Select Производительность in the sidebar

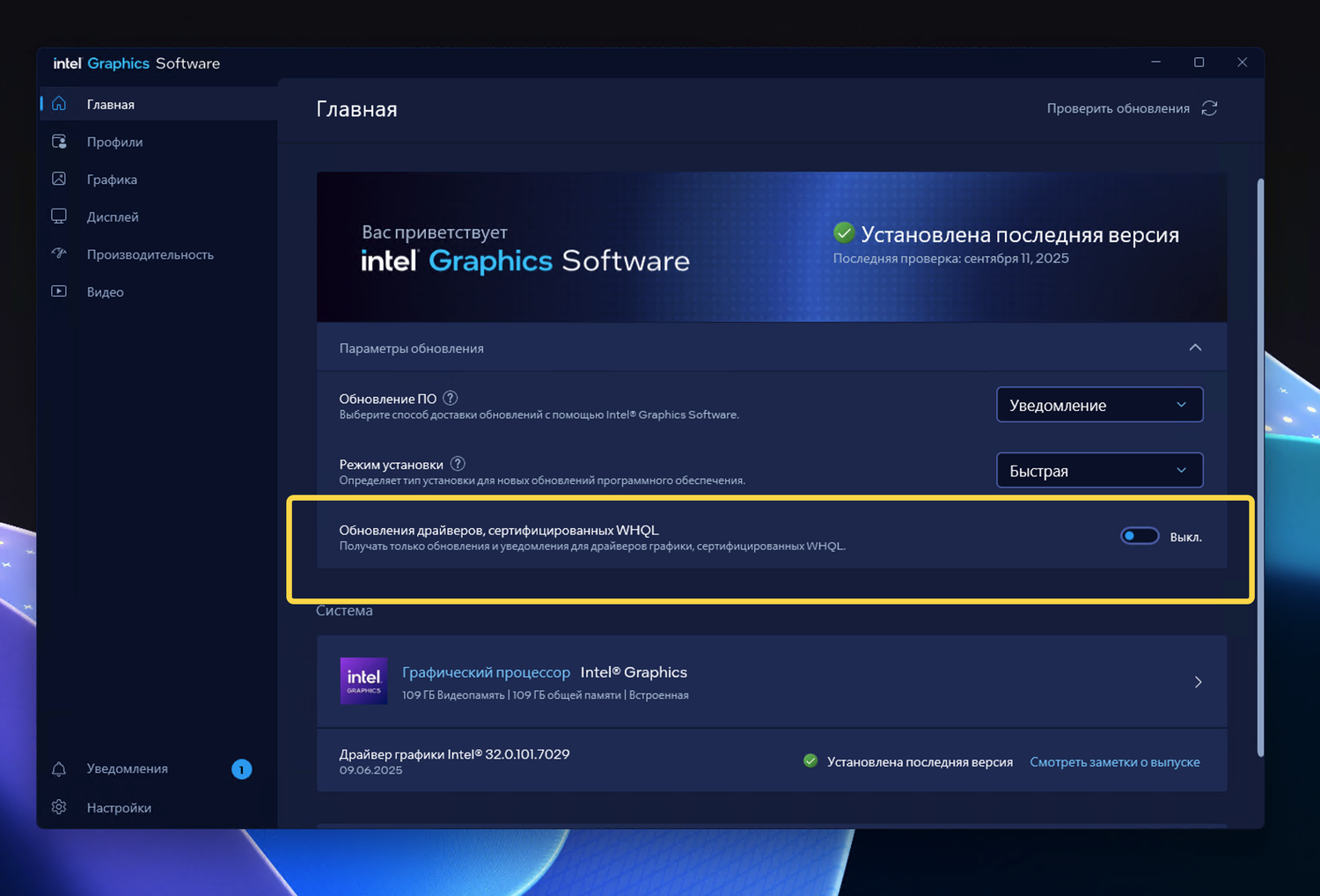click(x=159, y=253)
